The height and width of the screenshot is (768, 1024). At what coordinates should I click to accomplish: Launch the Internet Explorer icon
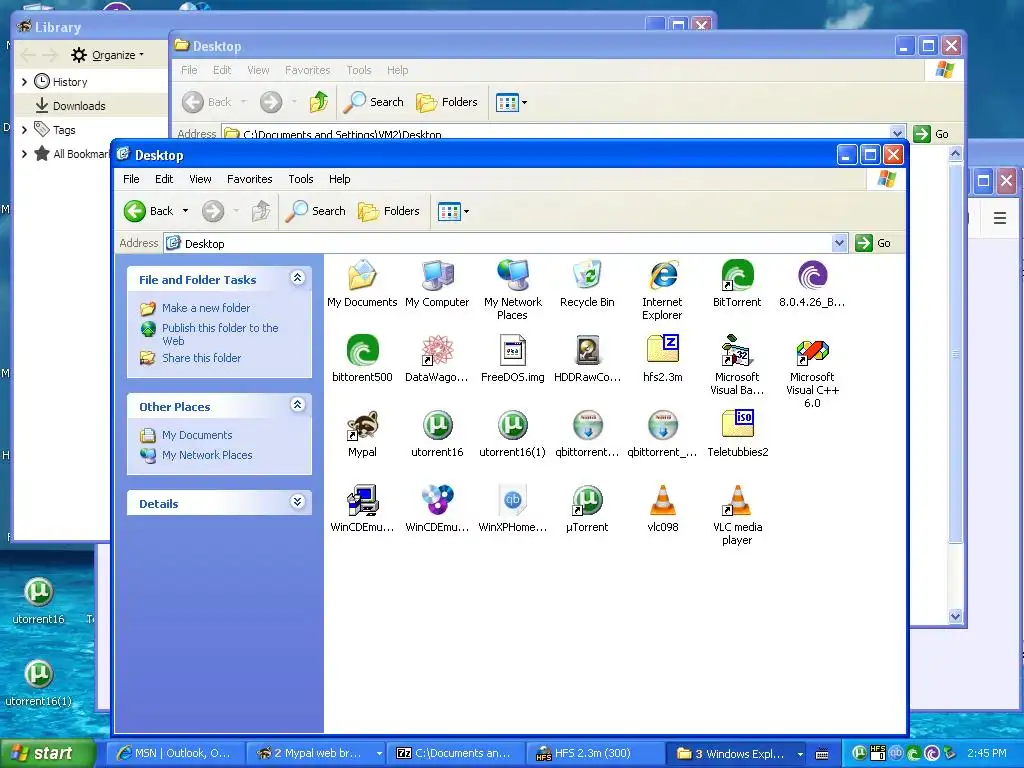(x=662, y=276)
